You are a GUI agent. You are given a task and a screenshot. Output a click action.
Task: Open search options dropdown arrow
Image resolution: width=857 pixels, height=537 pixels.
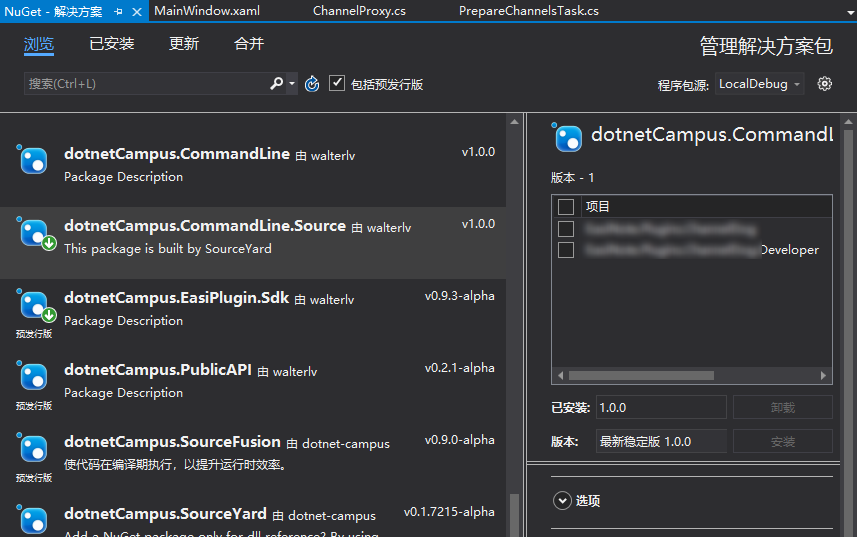292,84
